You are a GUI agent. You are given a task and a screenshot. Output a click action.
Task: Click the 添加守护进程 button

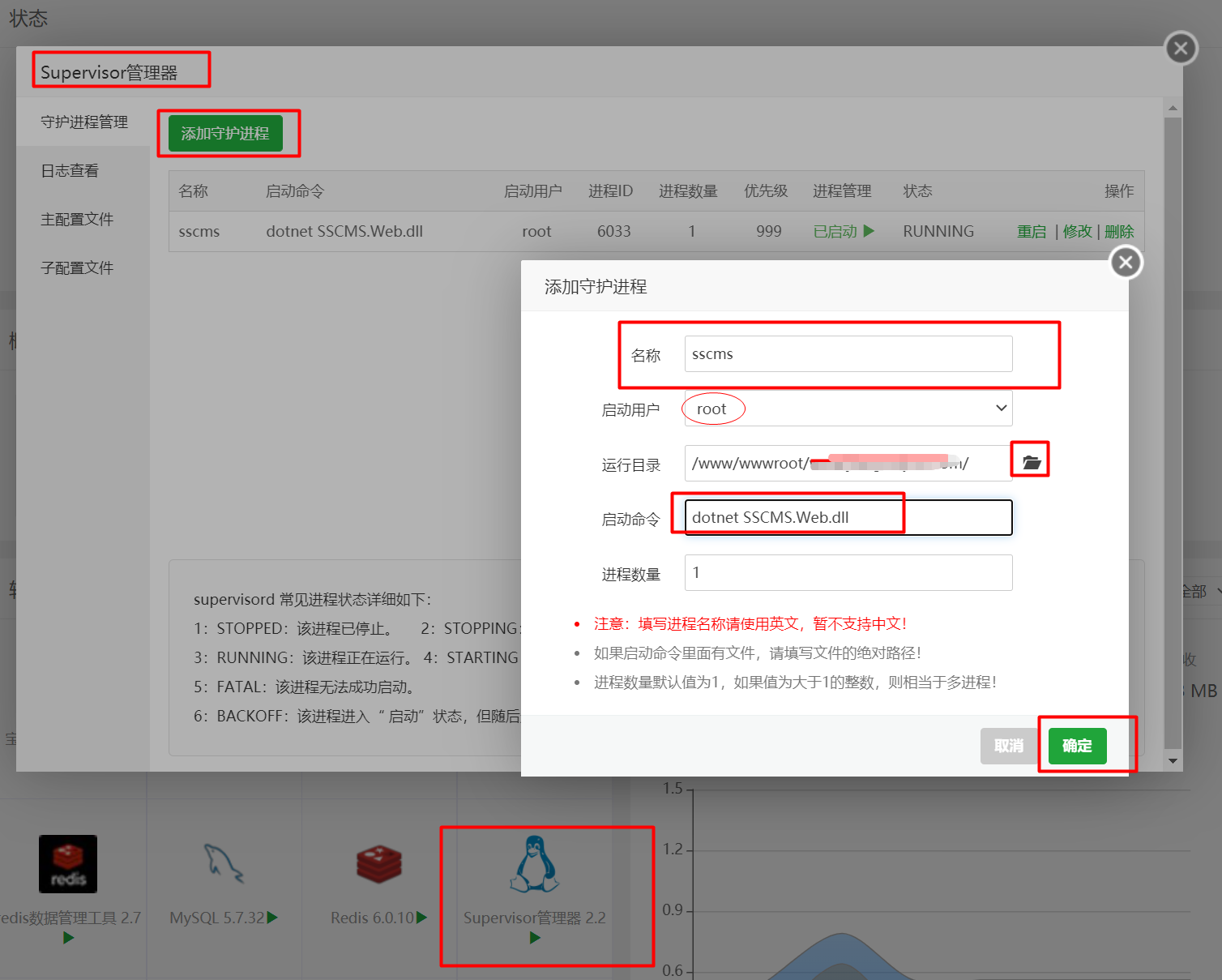(225, 133)
